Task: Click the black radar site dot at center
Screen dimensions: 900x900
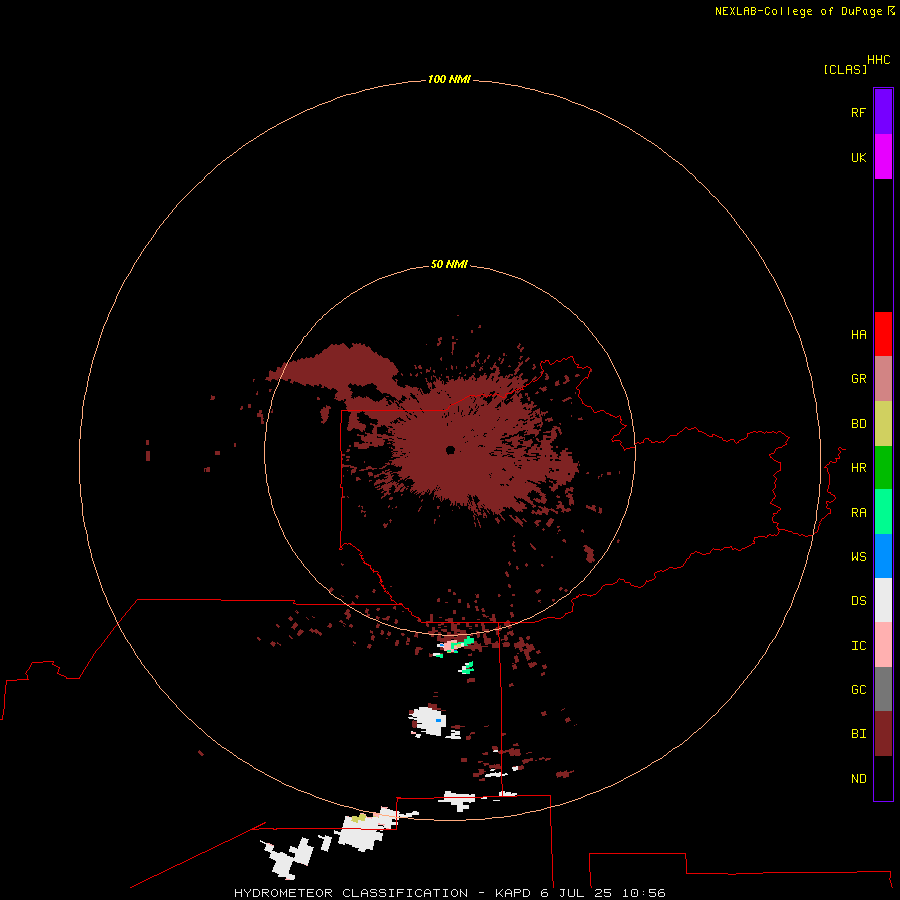Action: pos(451,450)
